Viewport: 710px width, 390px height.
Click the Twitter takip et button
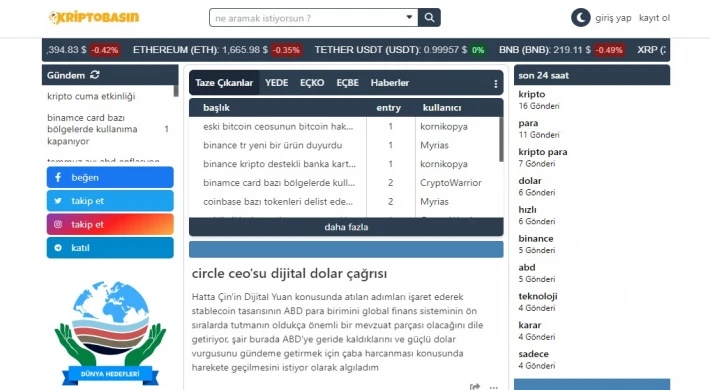110,201
